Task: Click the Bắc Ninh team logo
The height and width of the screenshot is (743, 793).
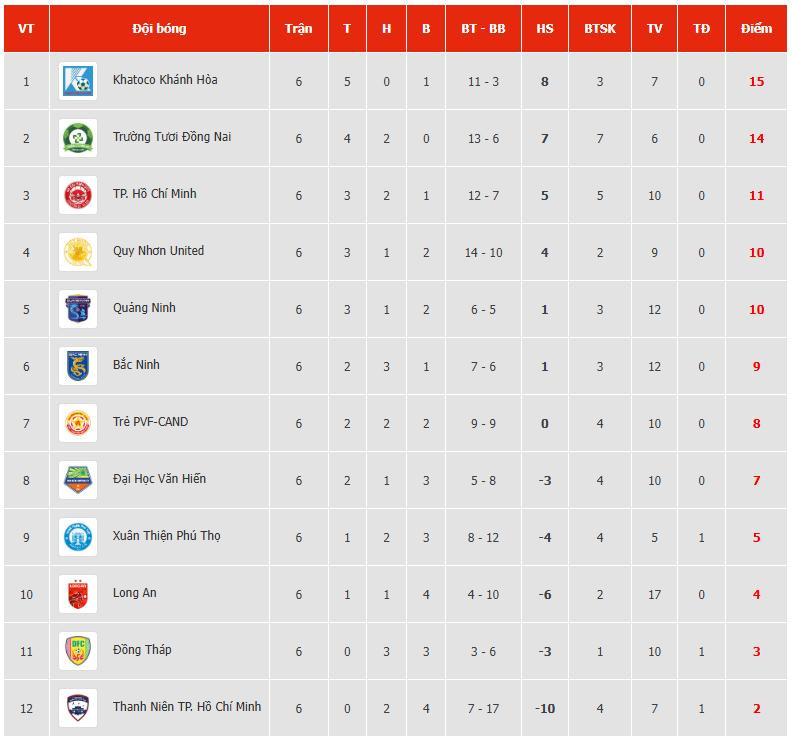Action: click(78, 366)
